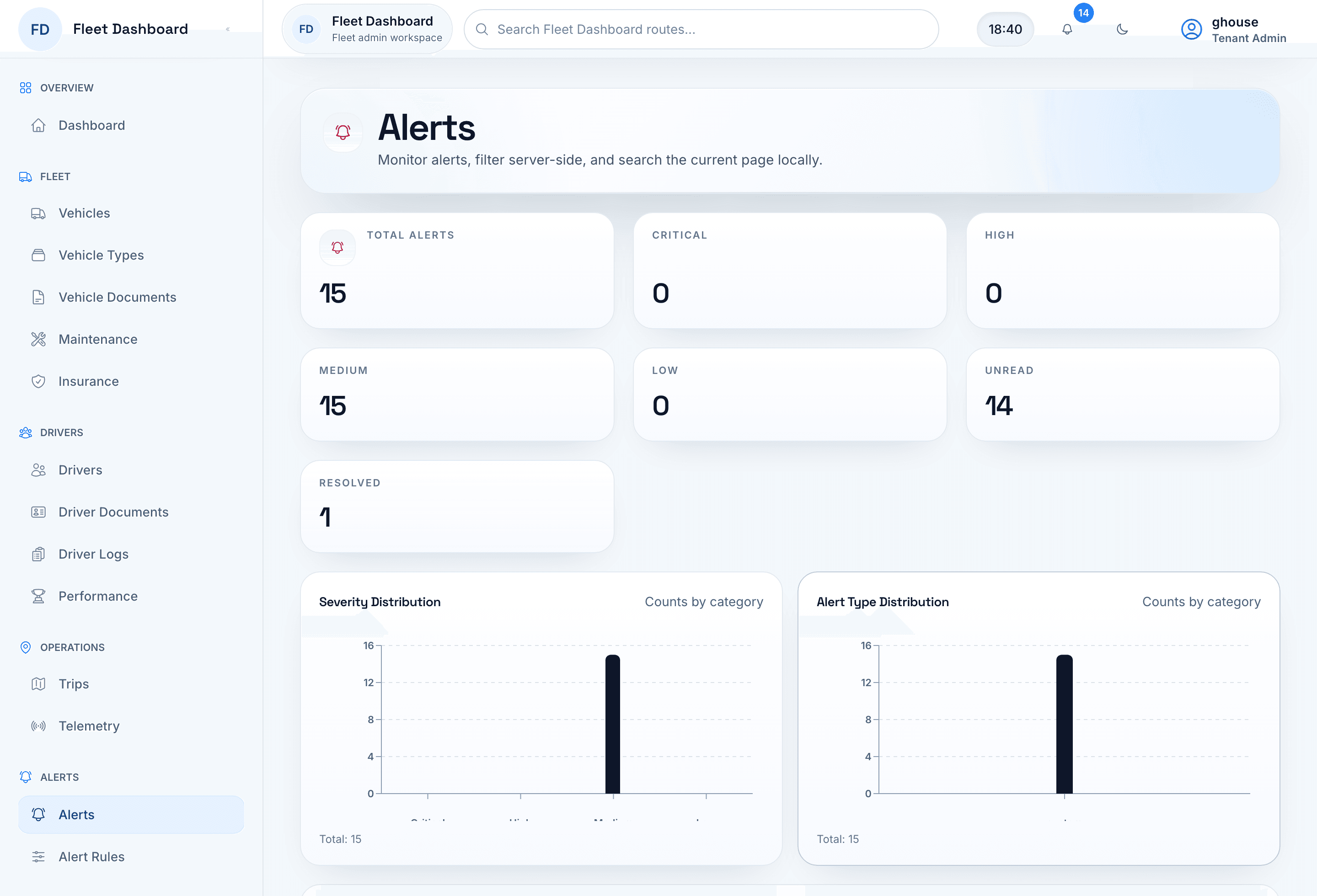The height and width of the screenshot is (896, 1317).
Task: Click the Alerts page header bell icon
Action: click(x=343, y=132)
